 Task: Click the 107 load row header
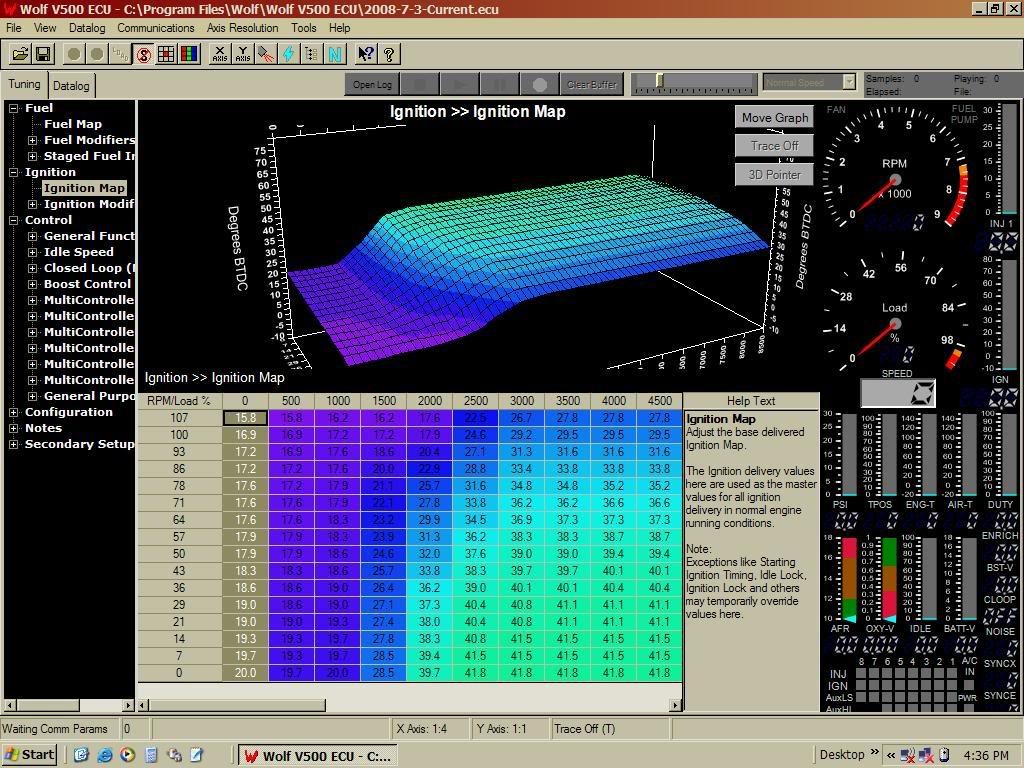180,418
